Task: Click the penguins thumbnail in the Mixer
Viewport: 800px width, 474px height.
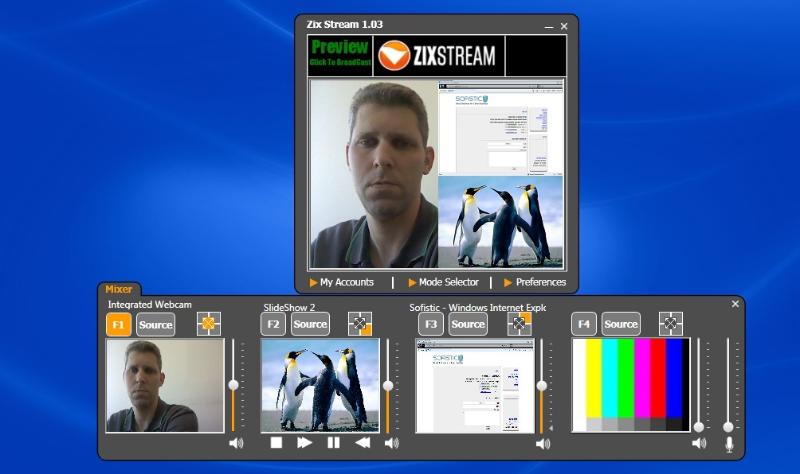Action: coord(320,386)
